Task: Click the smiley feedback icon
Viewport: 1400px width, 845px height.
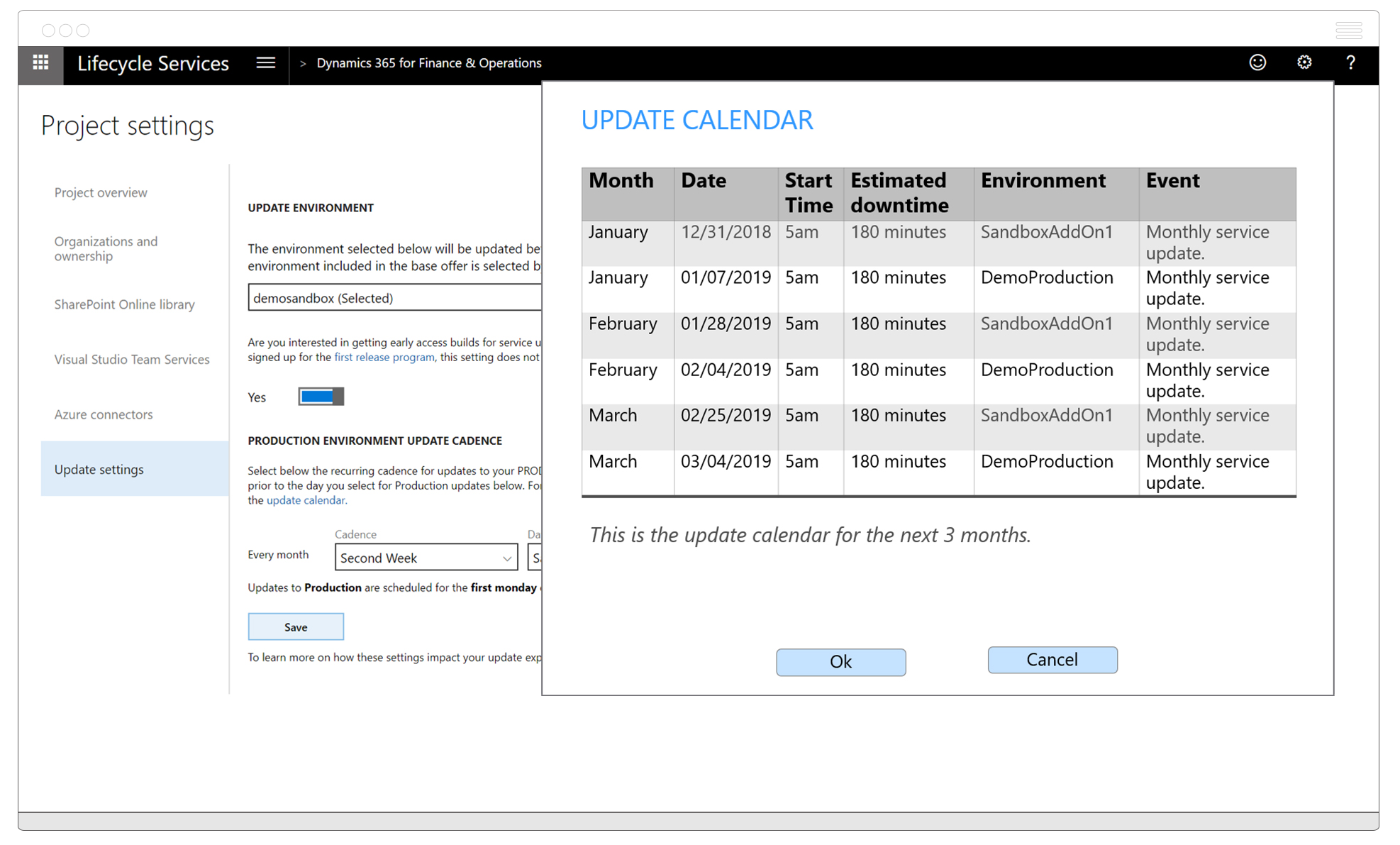Action: click(x=1257, y=63)
